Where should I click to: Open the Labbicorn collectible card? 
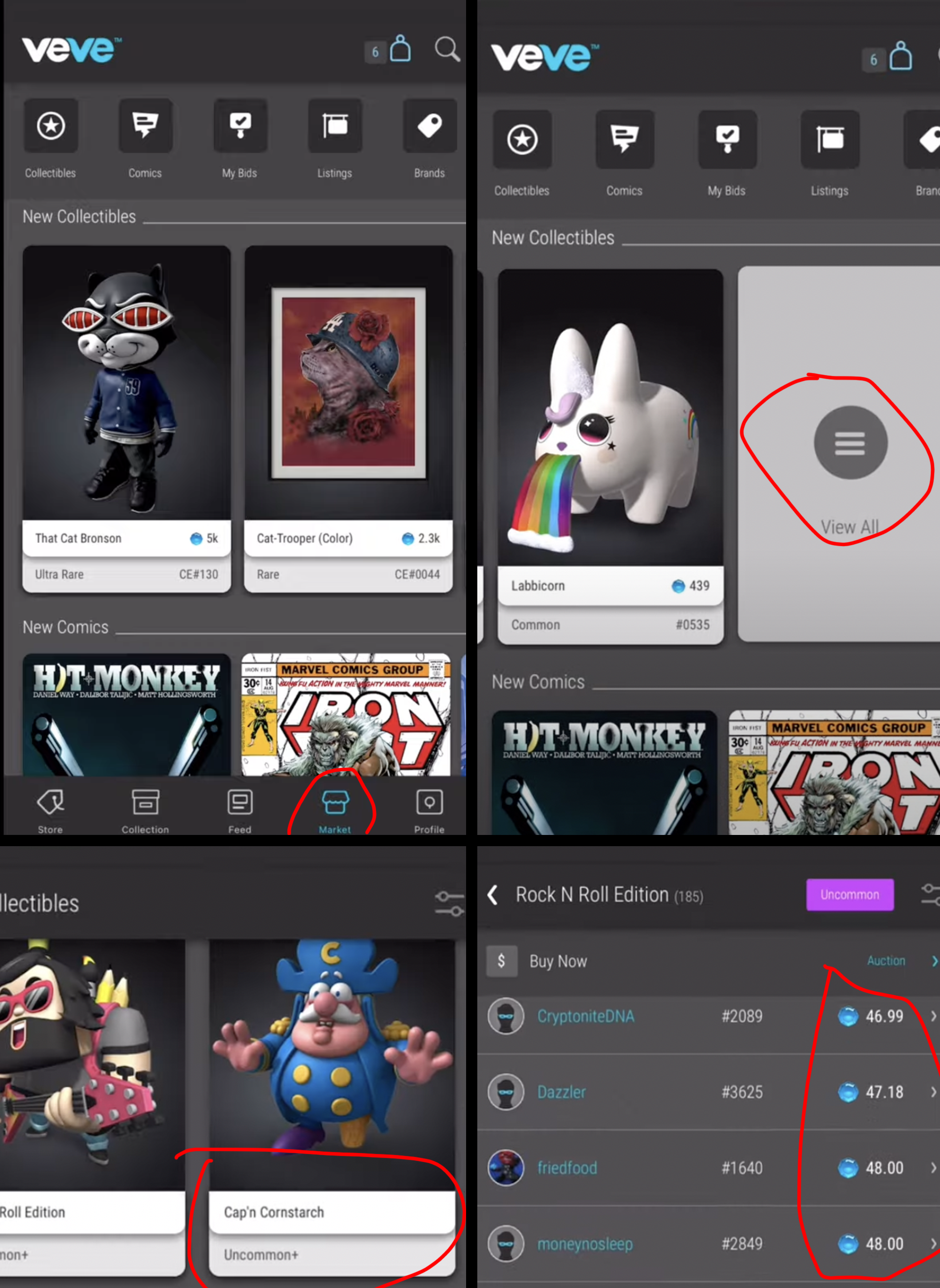point(611,457)
